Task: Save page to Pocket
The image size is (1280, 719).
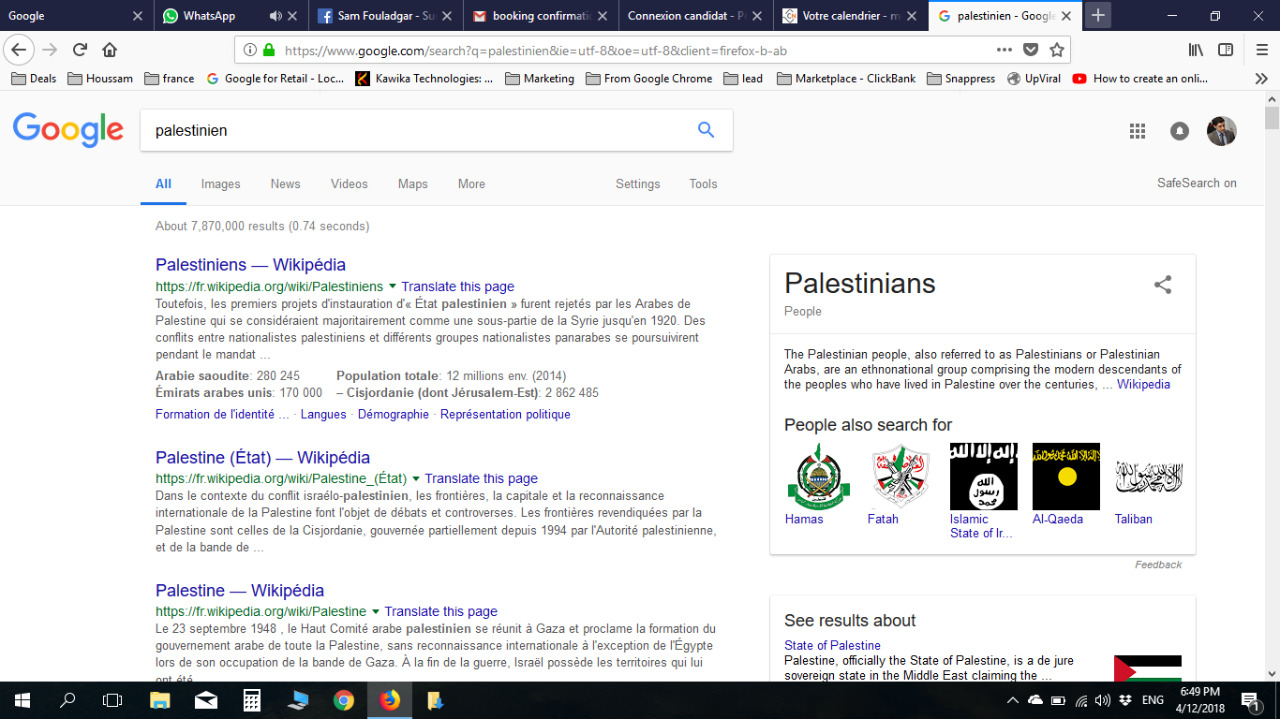Action: pos(1031,50)
